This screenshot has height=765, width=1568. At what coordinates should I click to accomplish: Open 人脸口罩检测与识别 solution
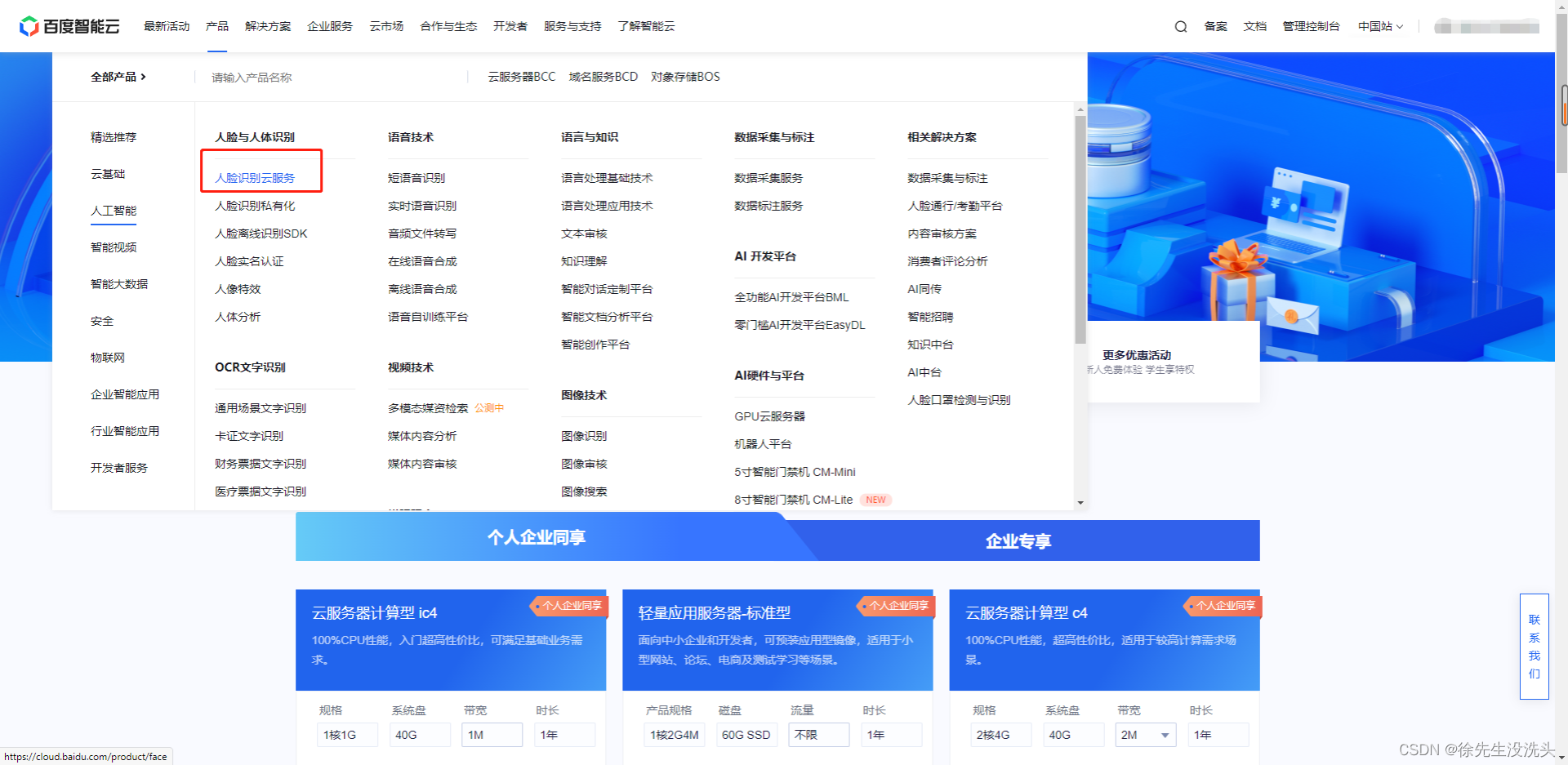pos(959,400)
